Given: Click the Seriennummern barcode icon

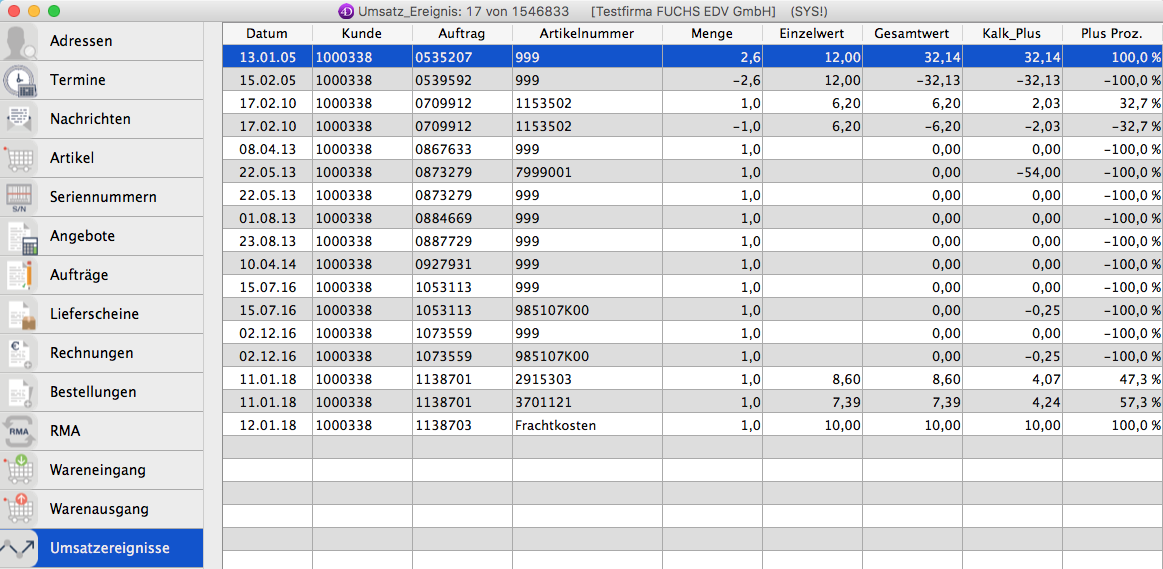Looking at the screenshot, I should [19, 198].
